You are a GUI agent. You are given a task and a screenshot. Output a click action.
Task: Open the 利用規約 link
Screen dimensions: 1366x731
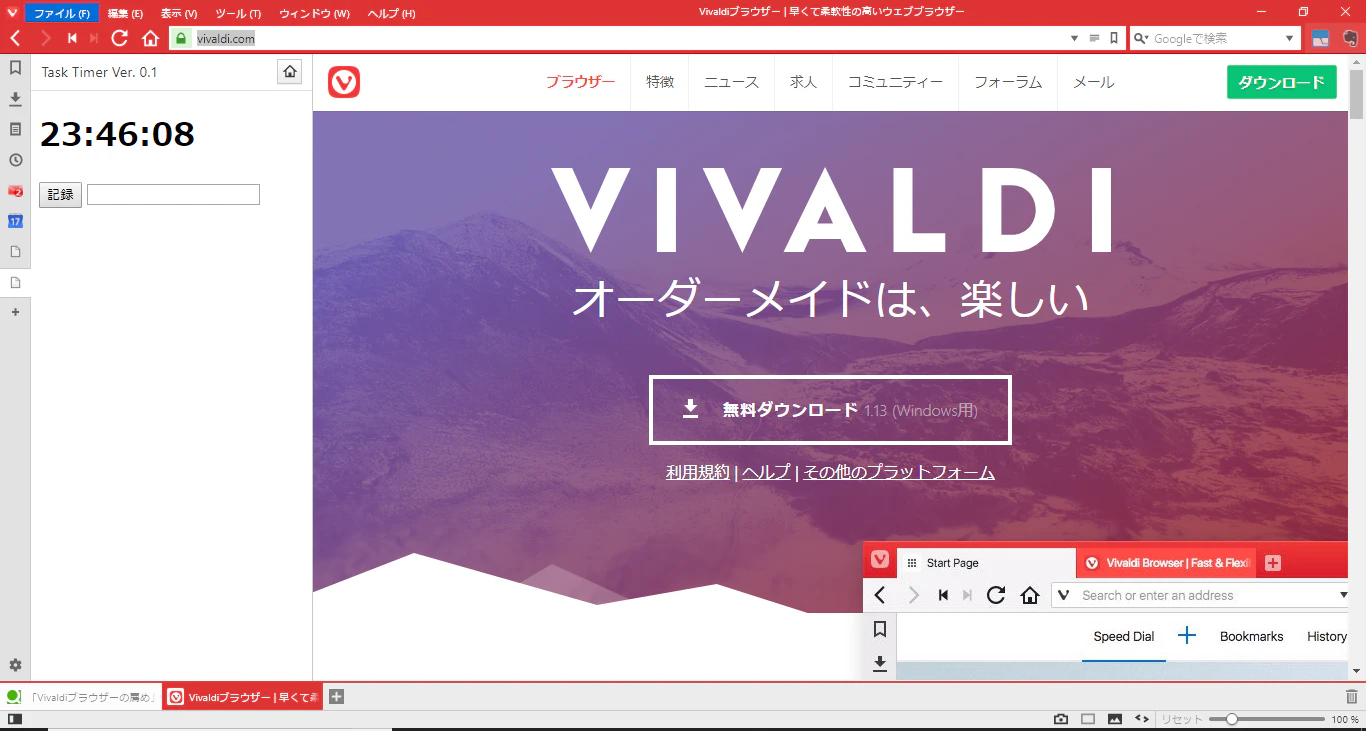click(698, 472)
